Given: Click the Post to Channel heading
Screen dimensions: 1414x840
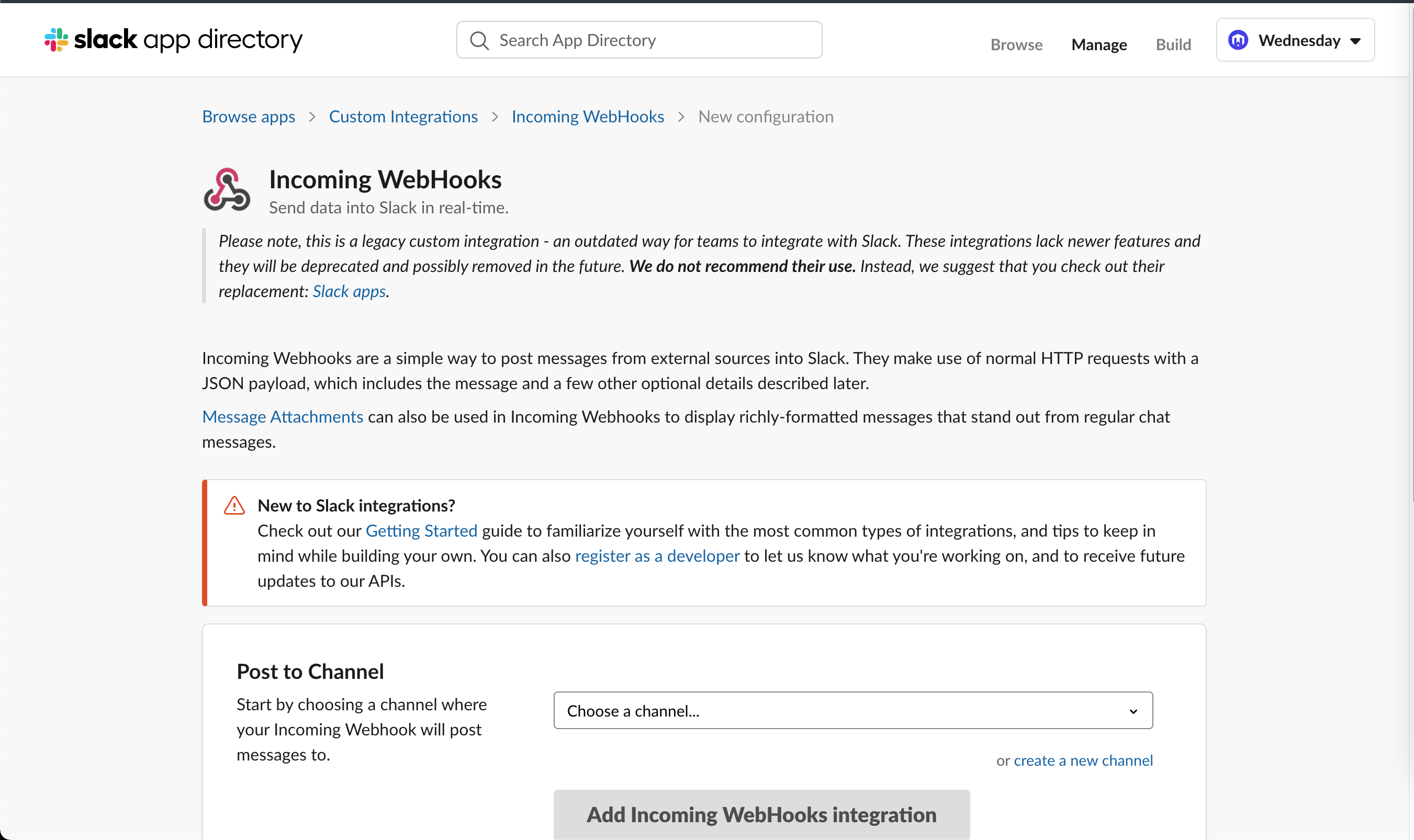Looking at the screenshot, I should (310, 672).
